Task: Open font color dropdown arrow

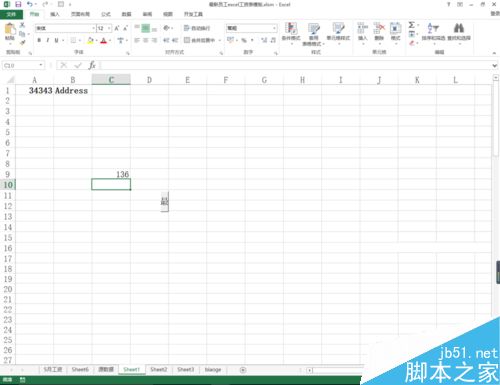Action: 110,40
